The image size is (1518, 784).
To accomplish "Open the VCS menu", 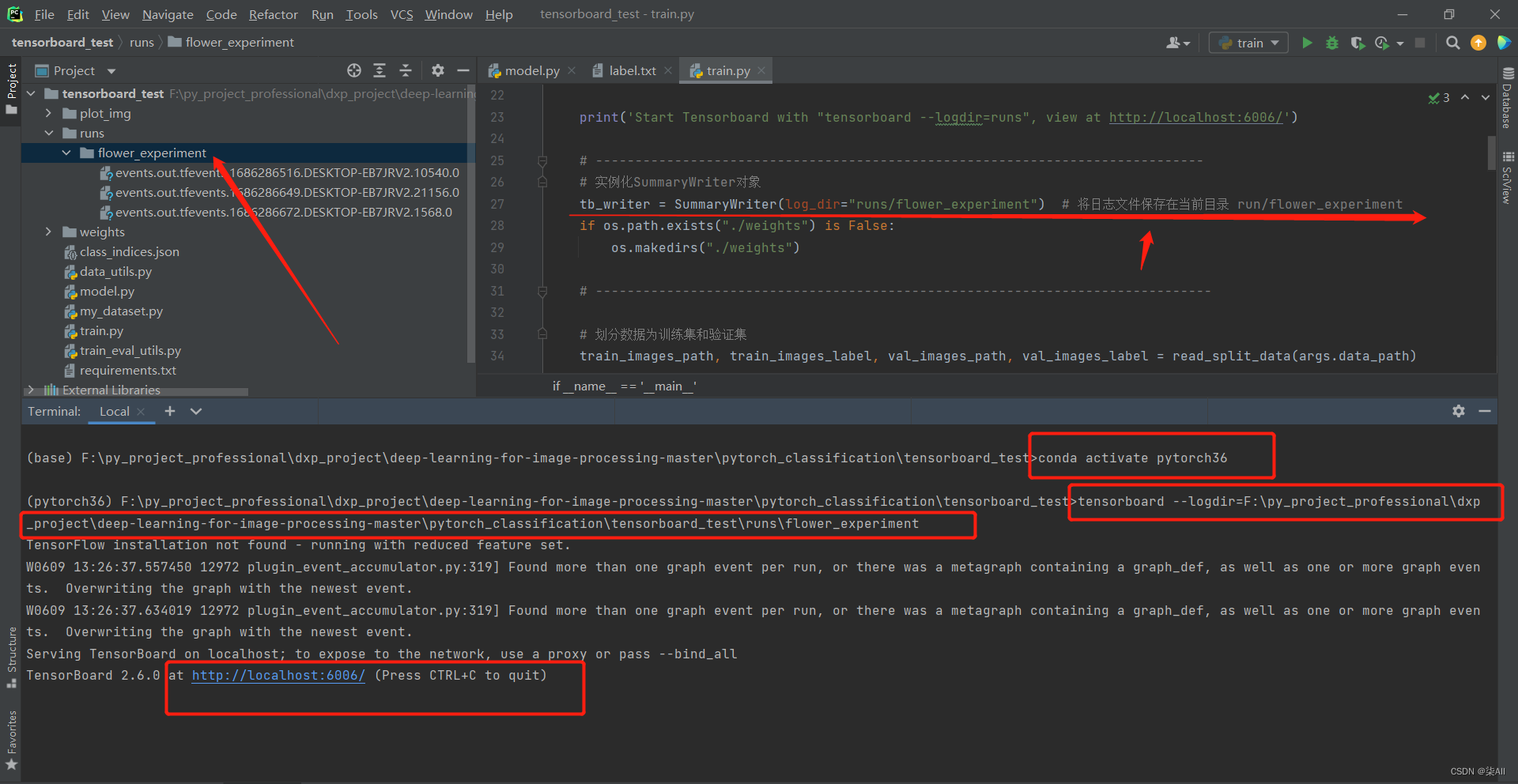I will [x=402, y=14].
